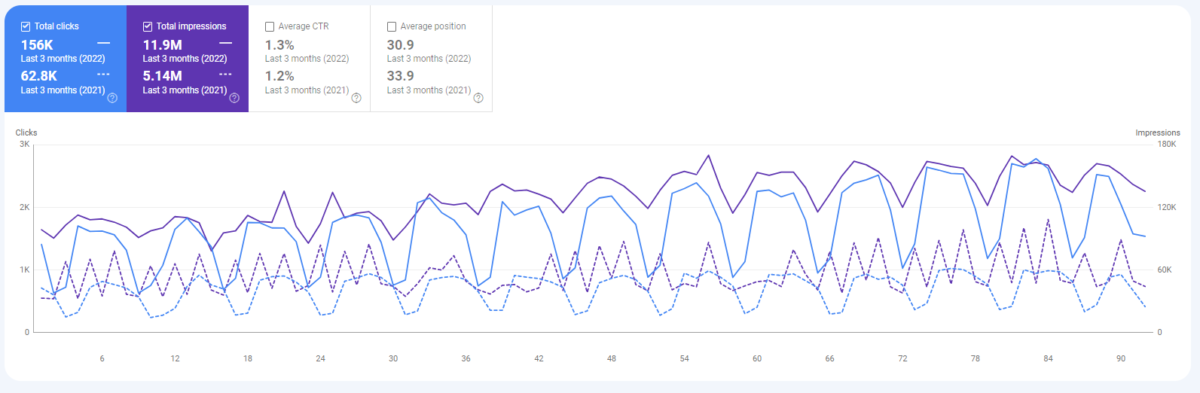Click the 60K label on impressions axis
Viewport: 1200px width, 393px height.
point(1166,270)
